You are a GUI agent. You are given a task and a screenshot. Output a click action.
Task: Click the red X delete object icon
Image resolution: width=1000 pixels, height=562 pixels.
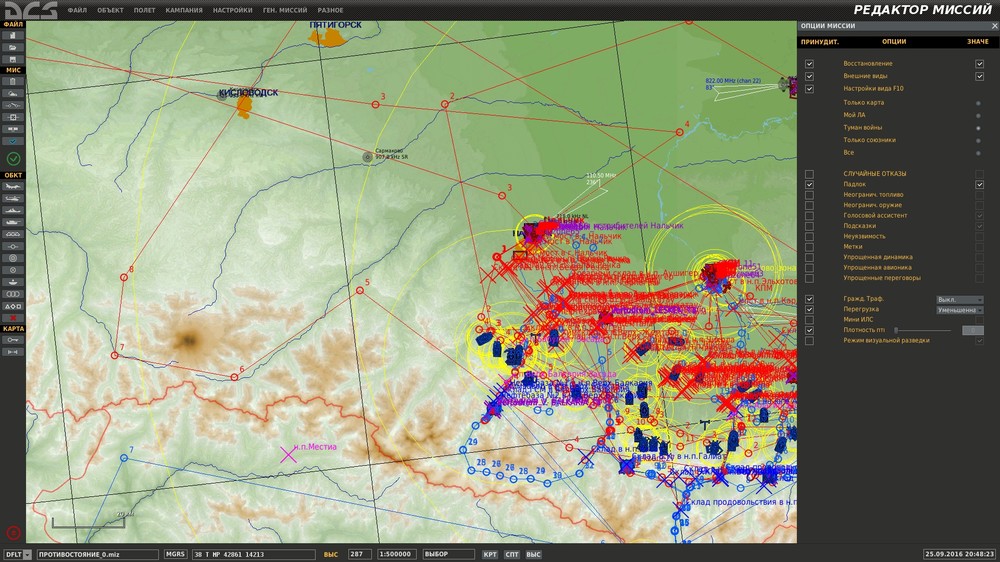pyautogui.click(x=13, y=317)
